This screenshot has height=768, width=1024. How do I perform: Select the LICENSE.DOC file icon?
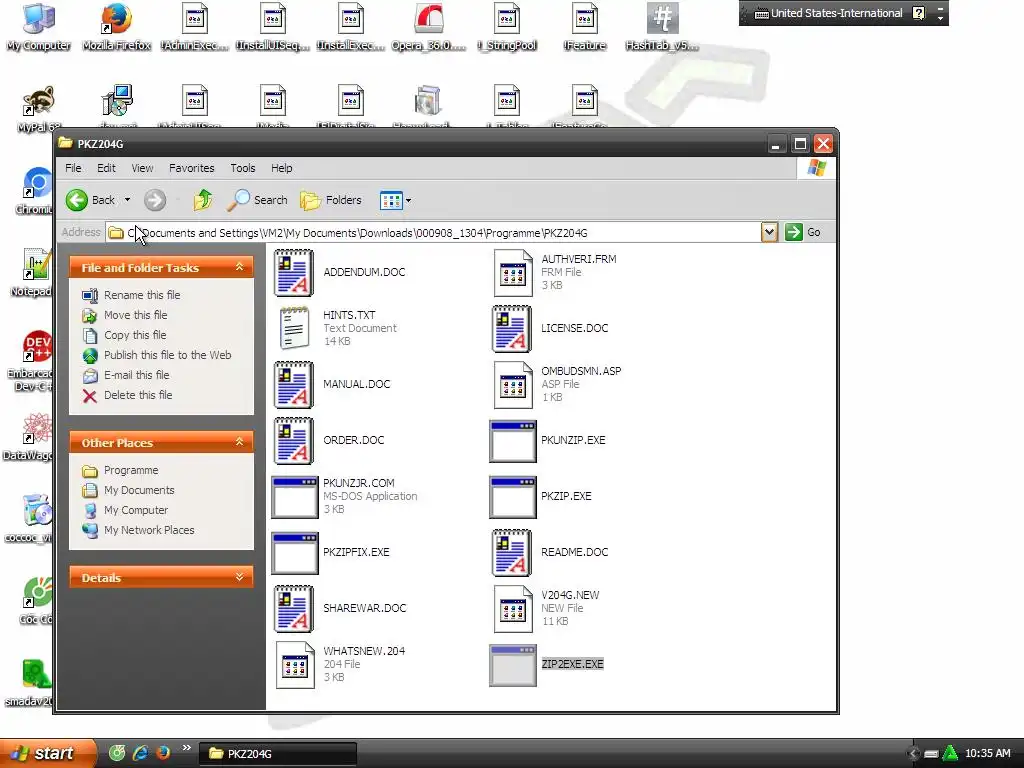[511, 328]
